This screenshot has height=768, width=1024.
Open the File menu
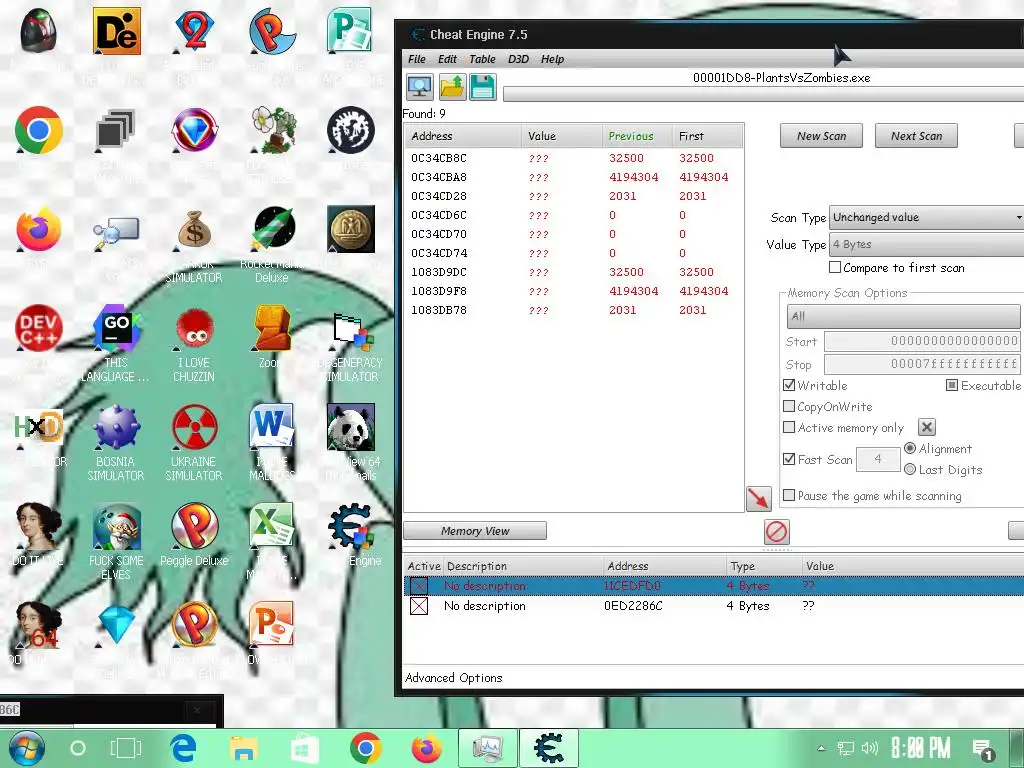pos(417,59)
